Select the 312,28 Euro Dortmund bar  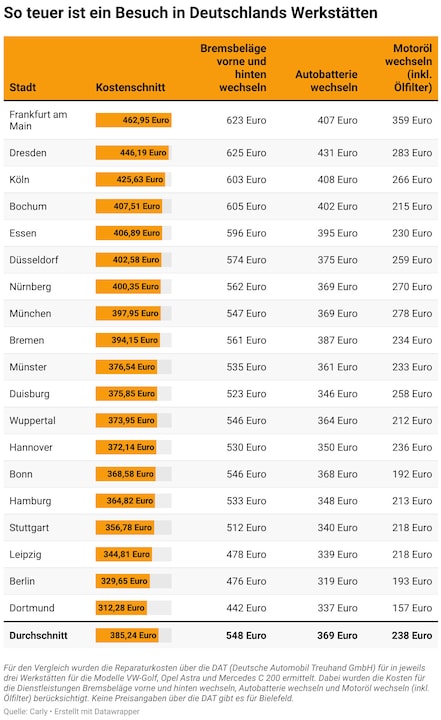[x=121, y=608]
